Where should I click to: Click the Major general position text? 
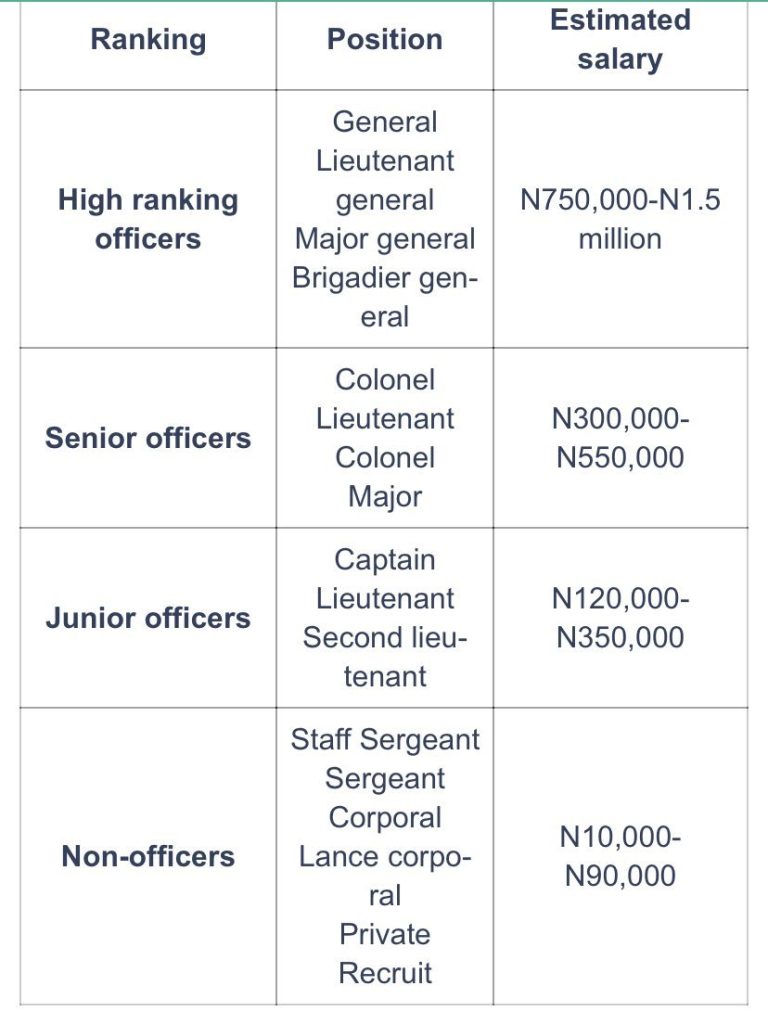(x=385, y=239)
